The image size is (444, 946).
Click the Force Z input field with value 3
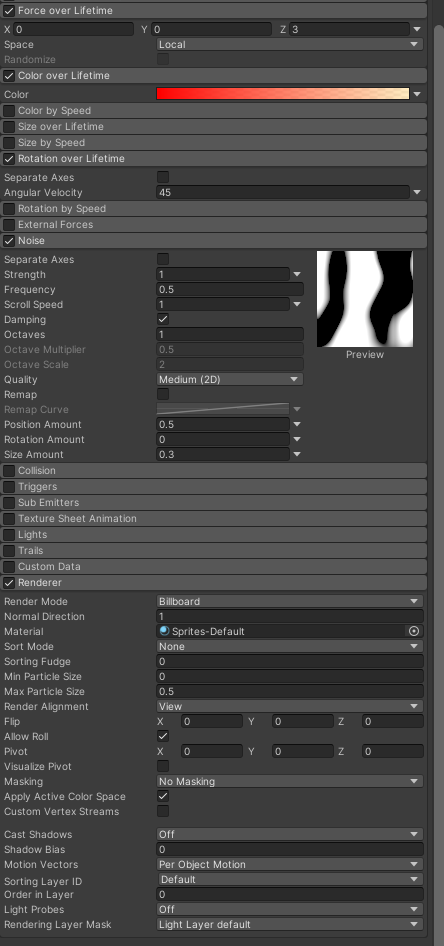(349, 29)
